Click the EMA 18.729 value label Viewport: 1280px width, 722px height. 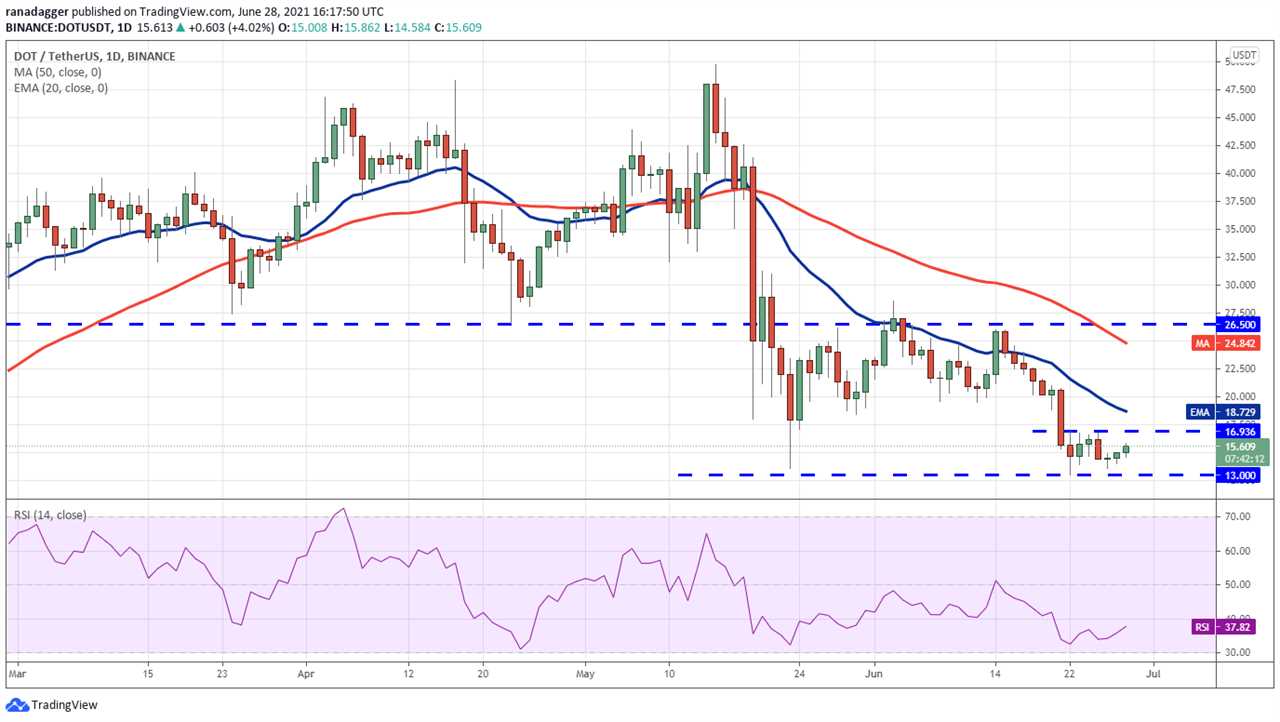point(1225,412)
